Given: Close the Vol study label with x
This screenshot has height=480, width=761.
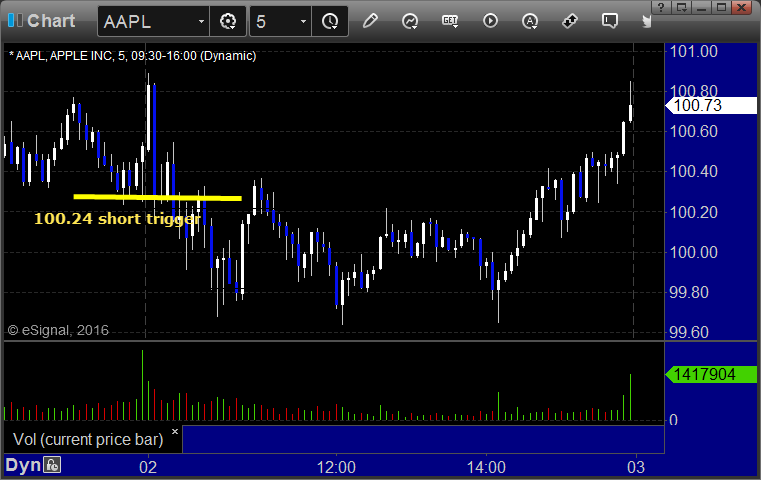Looking at the screenshot, I should pos(175,431).
